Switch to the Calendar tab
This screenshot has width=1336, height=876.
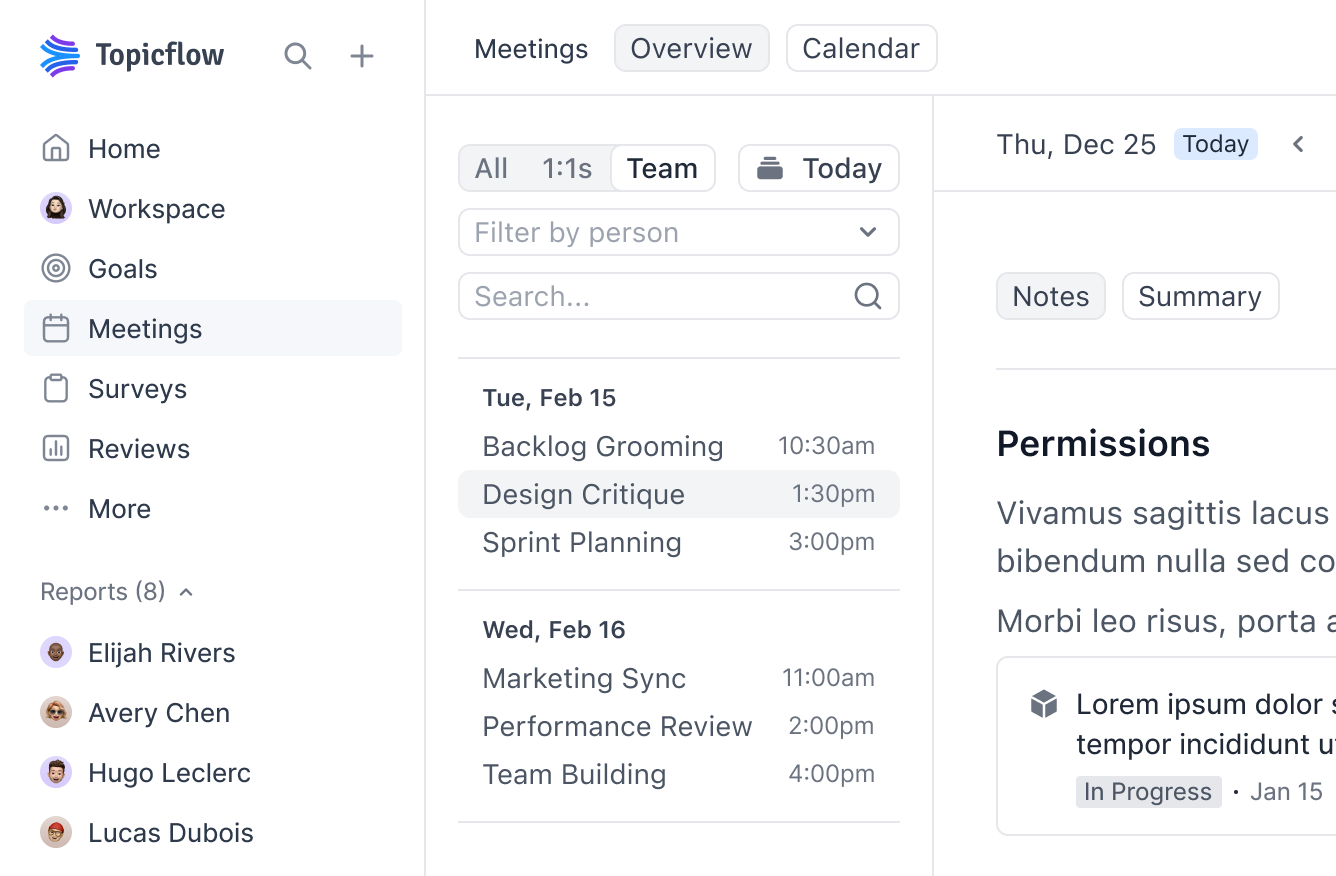[861, 47]
